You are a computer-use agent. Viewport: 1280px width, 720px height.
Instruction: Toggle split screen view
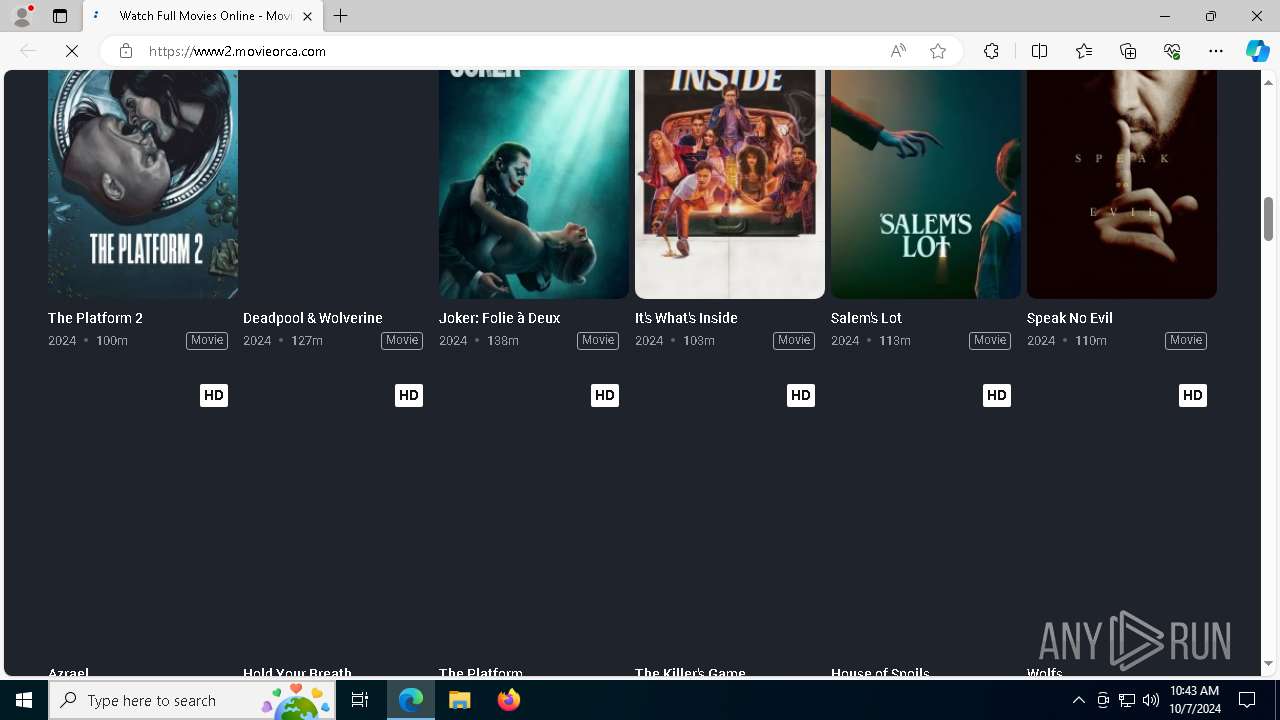pos(1039,51)
